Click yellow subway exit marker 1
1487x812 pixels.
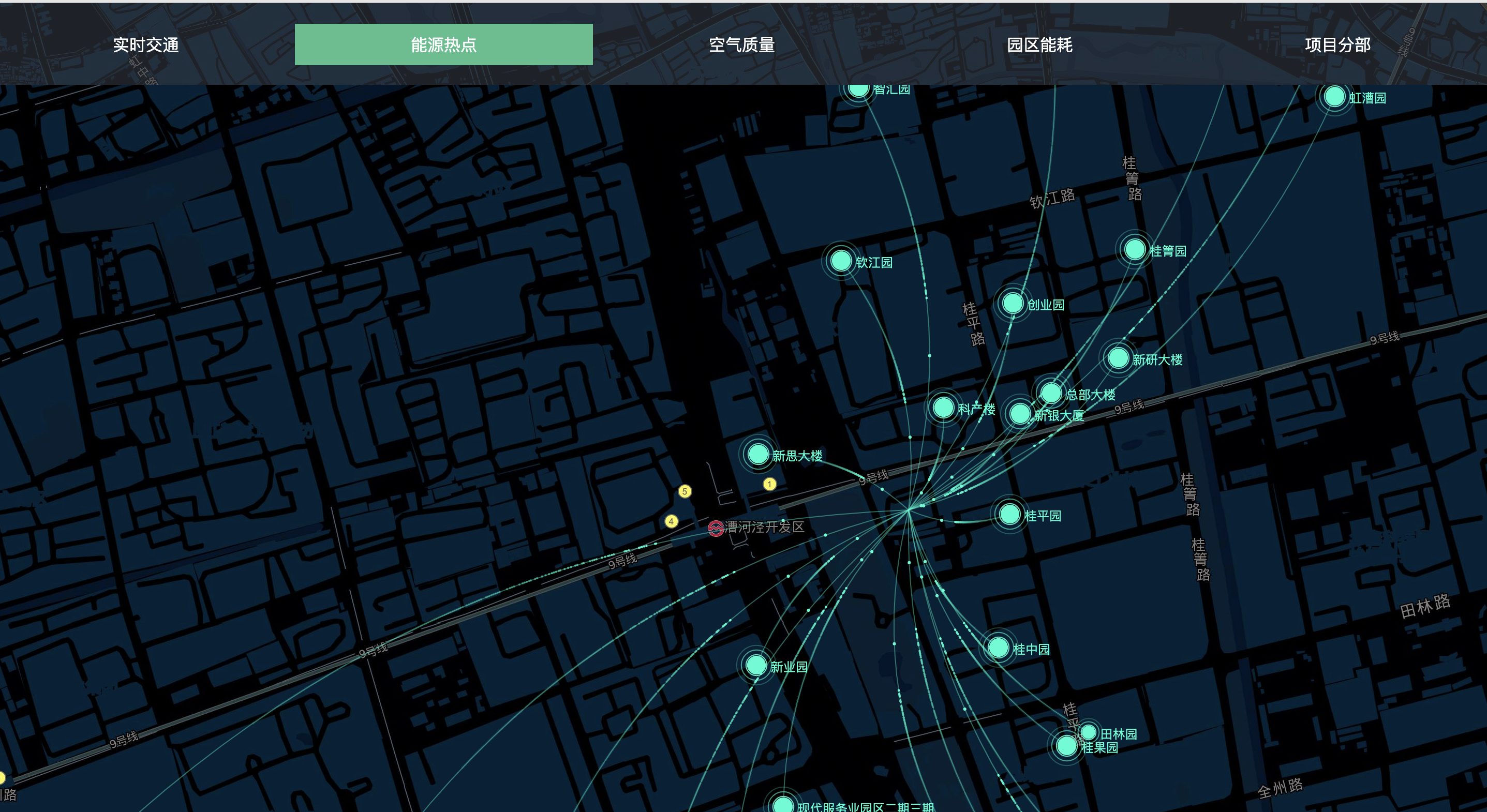click(769, 484)
